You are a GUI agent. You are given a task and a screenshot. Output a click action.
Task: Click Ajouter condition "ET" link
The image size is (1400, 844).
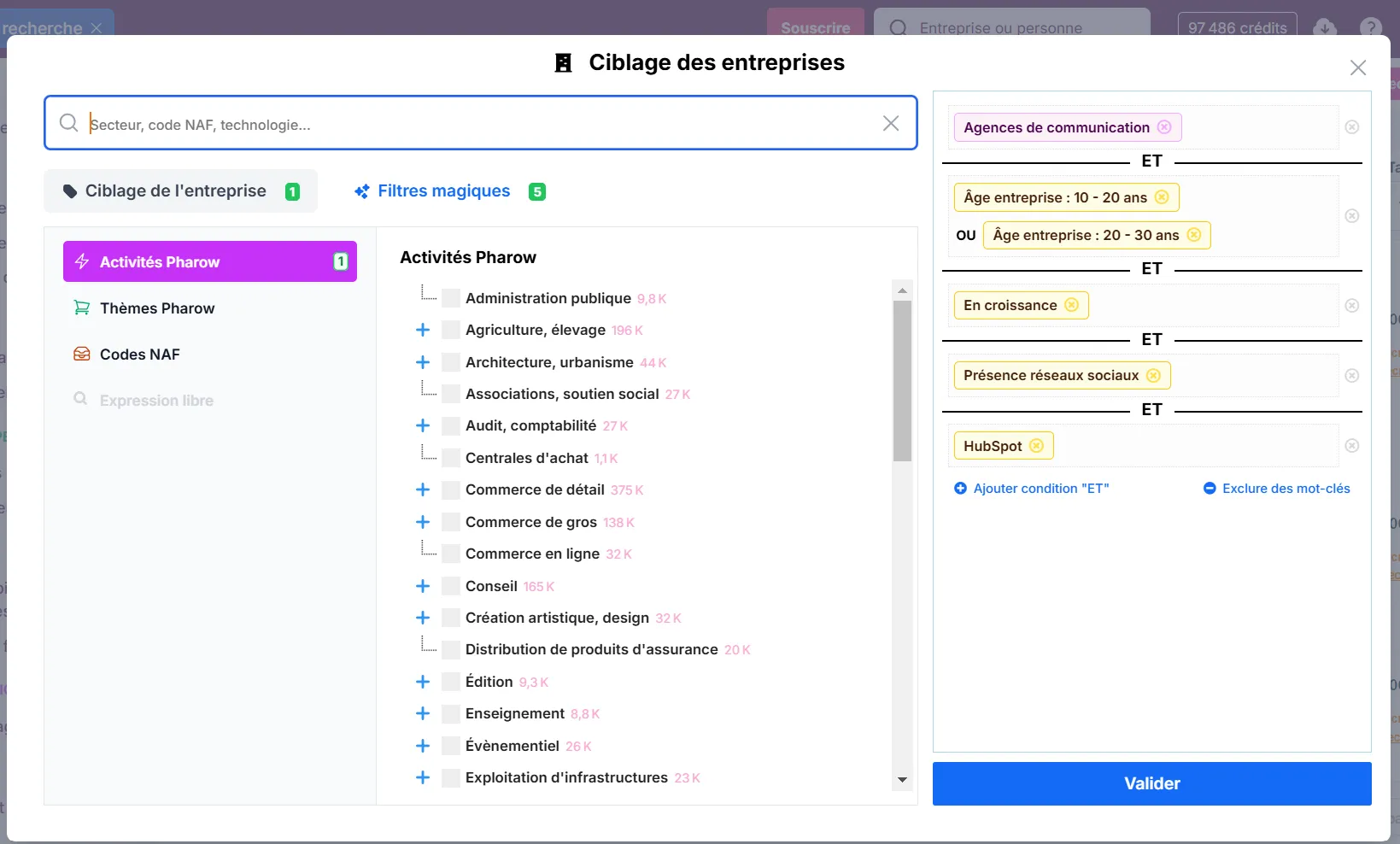1031,489
